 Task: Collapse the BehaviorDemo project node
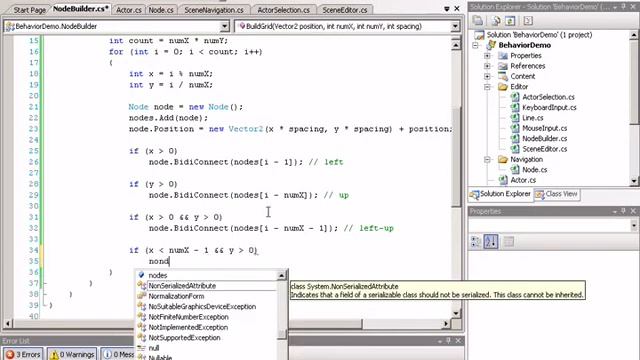476,45
